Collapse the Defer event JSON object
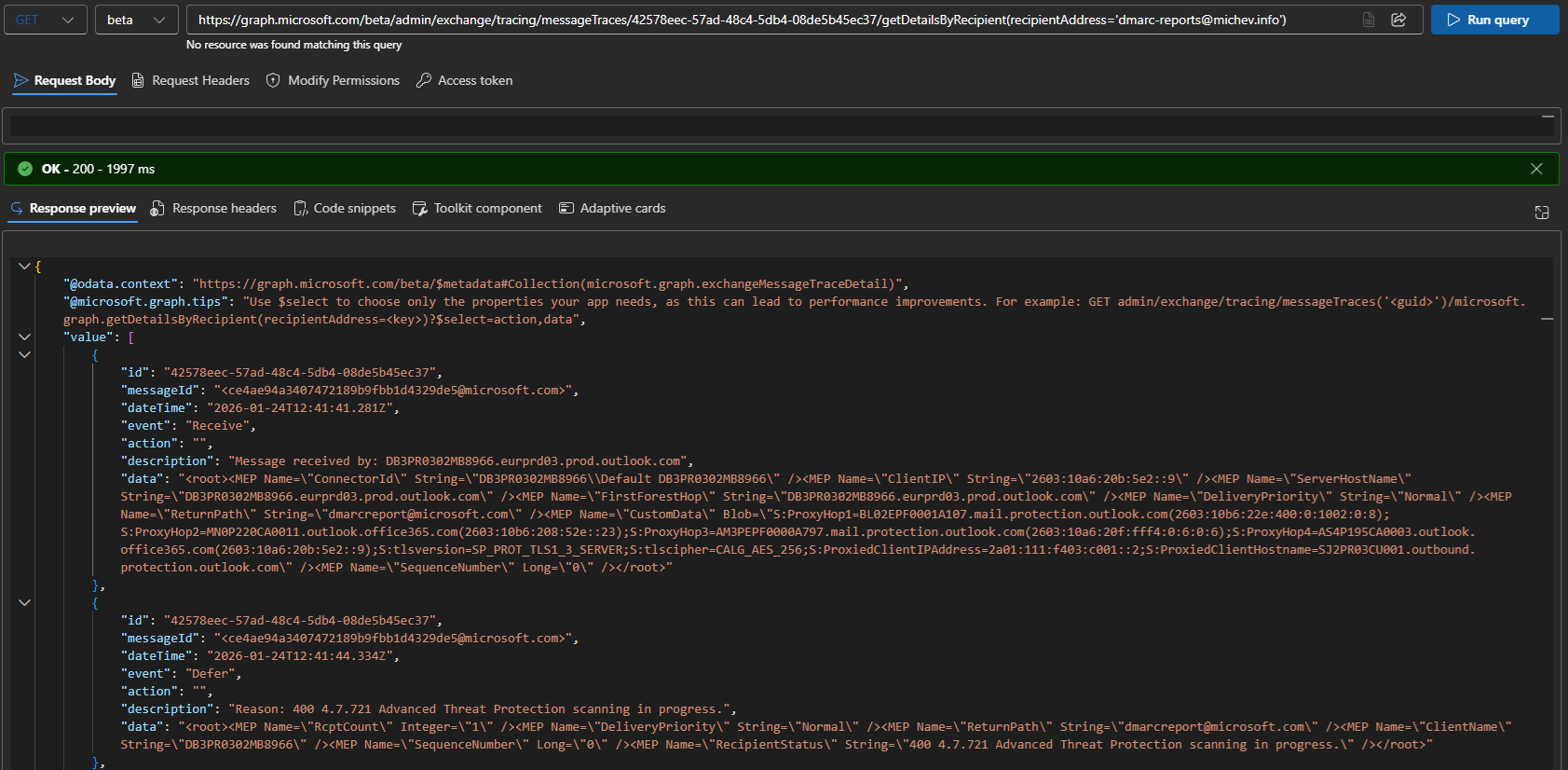 pos(24,603)
